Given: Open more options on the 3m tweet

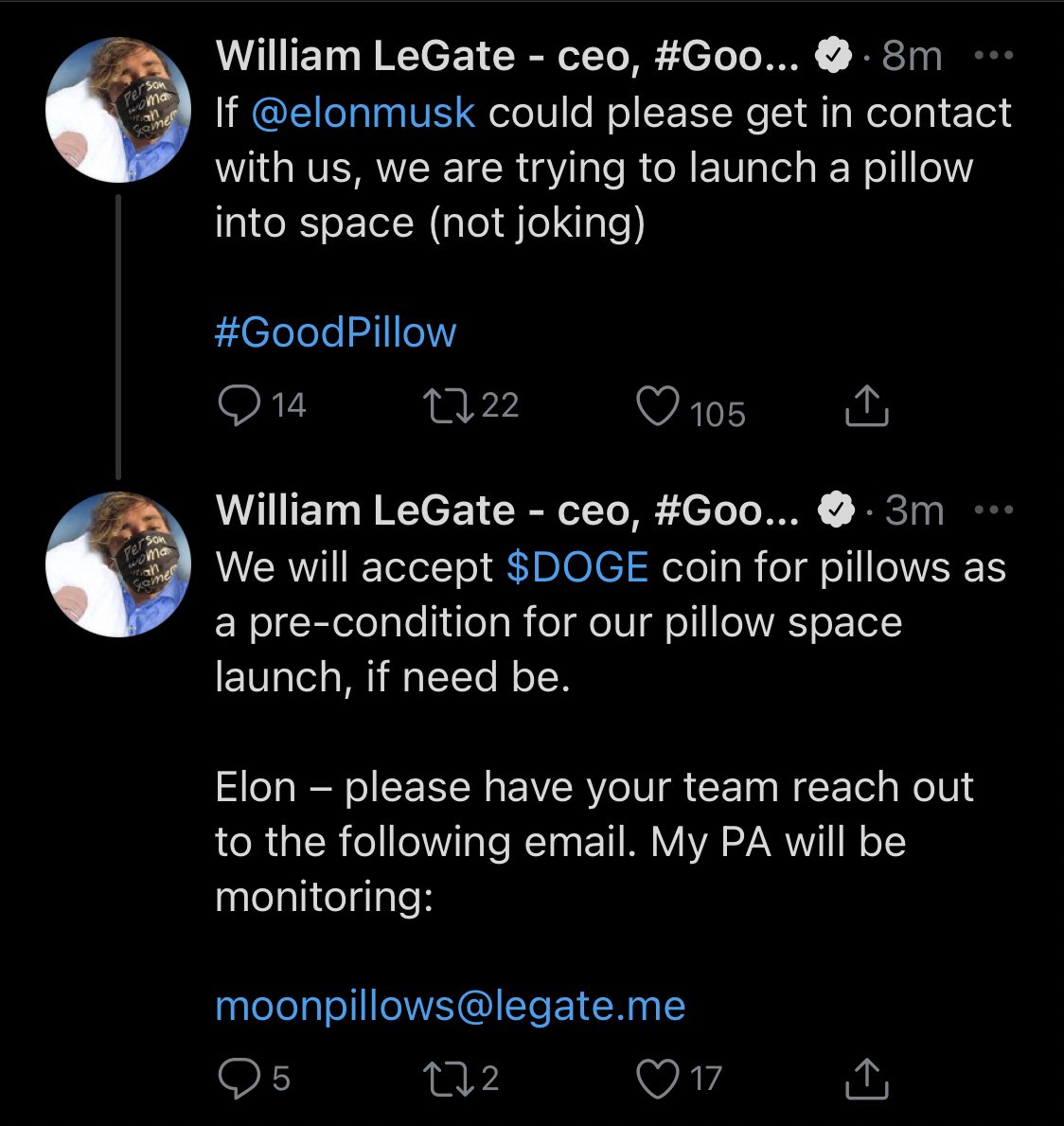Looking at the screenshot, I should 994,509.
